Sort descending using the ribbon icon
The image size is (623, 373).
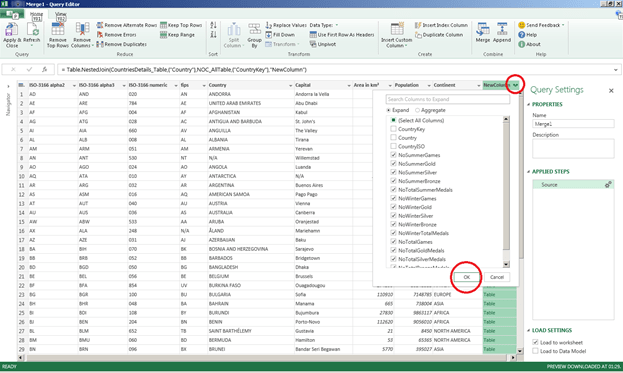pos(213,35)
